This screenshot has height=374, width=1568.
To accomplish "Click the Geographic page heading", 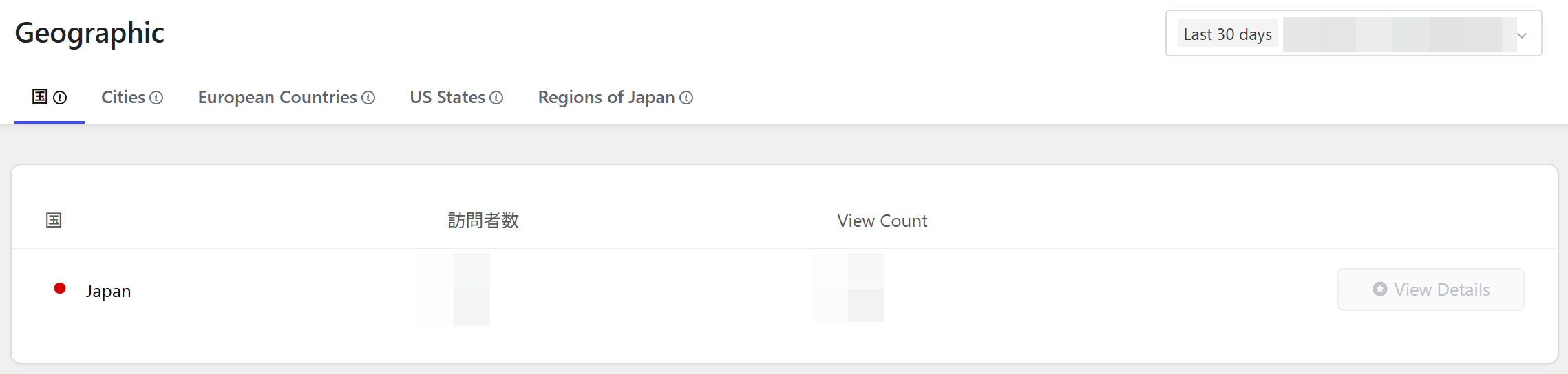I will click(89, 32).
